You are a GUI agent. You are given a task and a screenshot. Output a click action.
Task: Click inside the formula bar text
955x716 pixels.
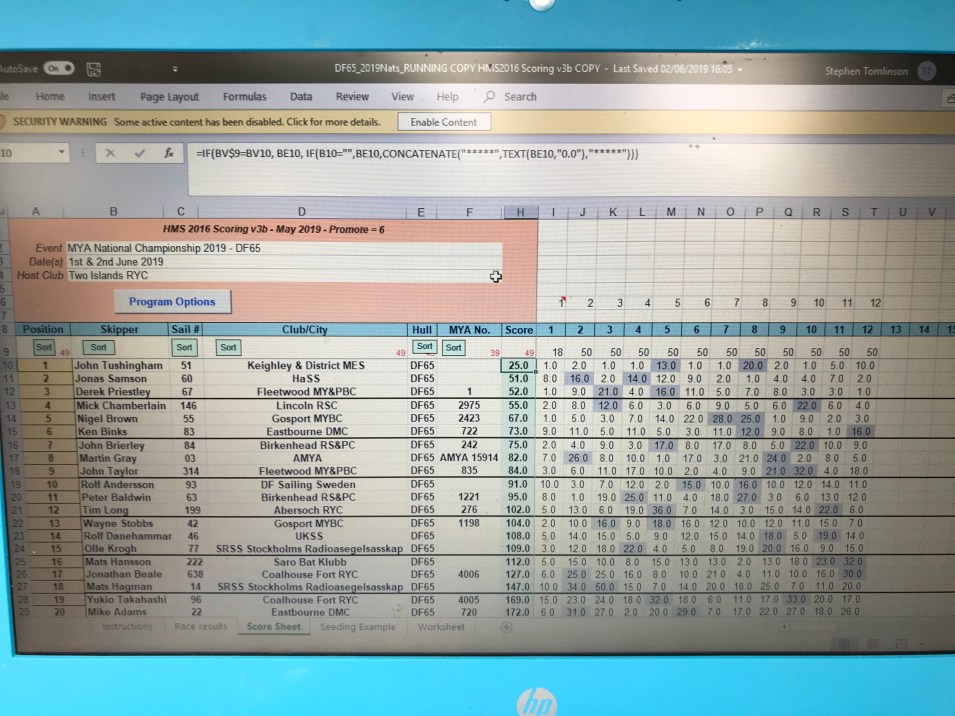[x=420, y=154]
